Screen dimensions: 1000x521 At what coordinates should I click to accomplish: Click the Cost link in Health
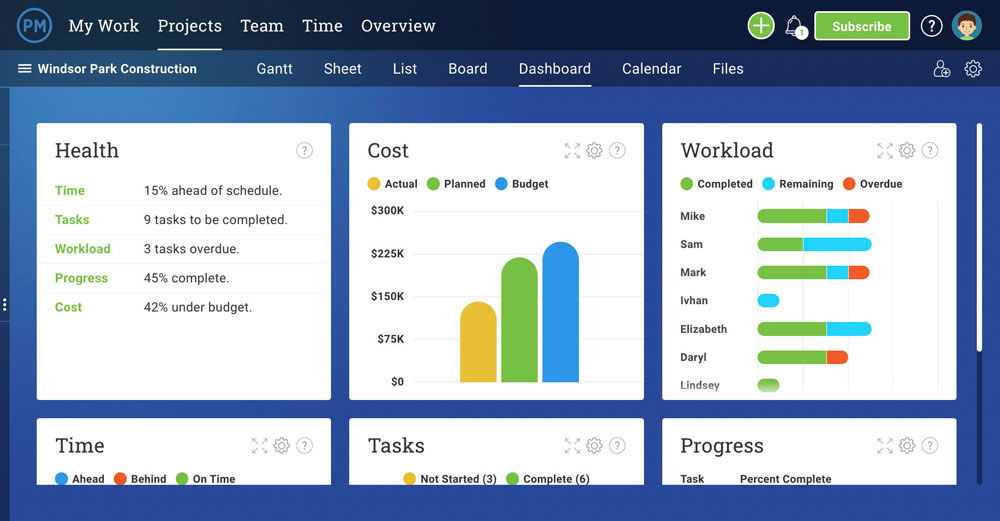(68, 307)
